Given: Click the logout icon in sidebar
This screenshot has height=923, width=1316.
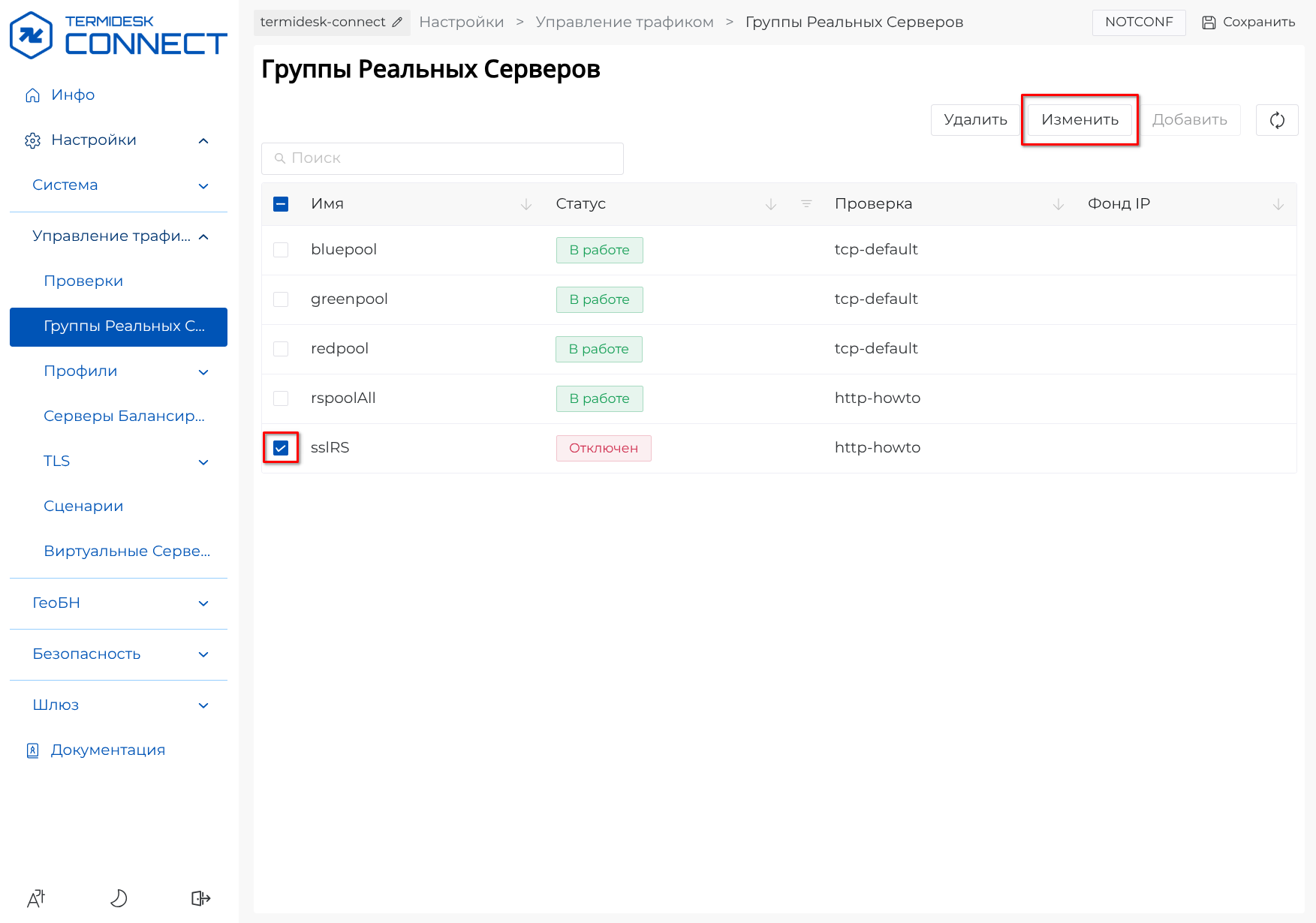Looking at the screenshot, I should [200, 898].
